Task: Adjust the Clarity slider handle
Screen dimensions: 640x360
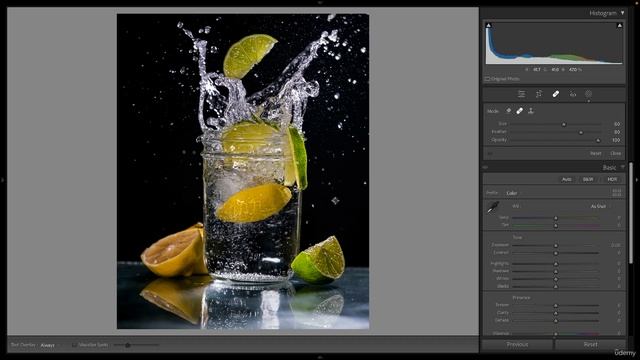Action: pyautogui.click(x=556, y=313)
